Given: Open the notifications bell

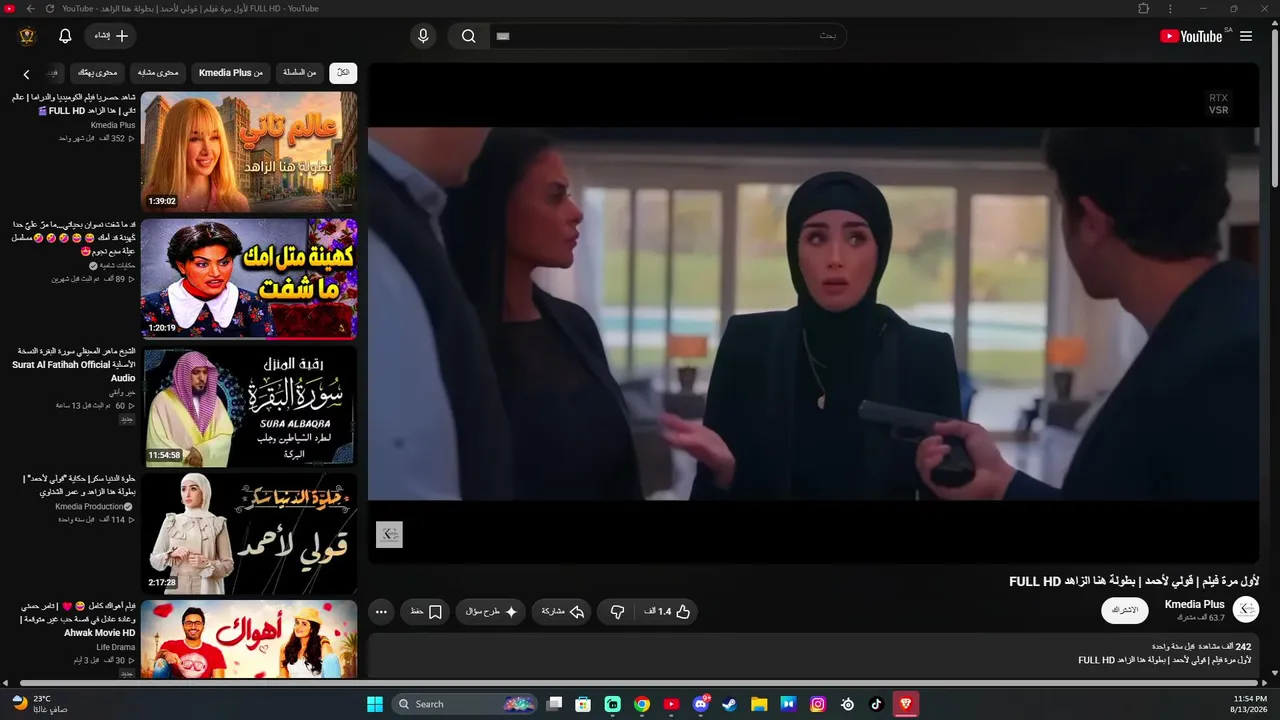Looking at the screenshot, I should click(65, 36).
